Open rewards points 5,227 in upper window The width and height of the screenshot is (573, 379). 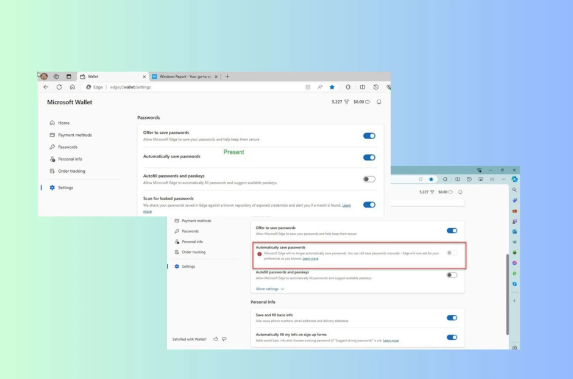340,102
